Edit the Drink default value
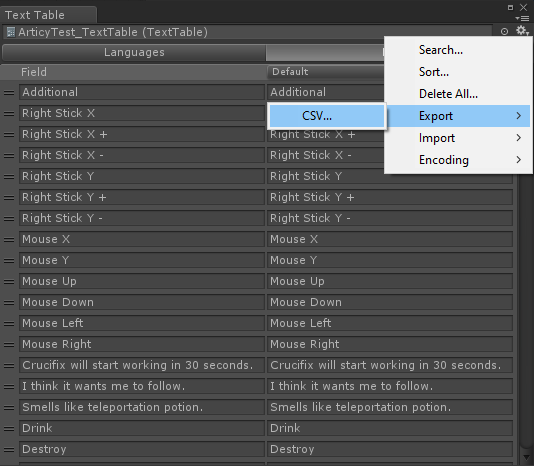 click(x=390, y=429)
